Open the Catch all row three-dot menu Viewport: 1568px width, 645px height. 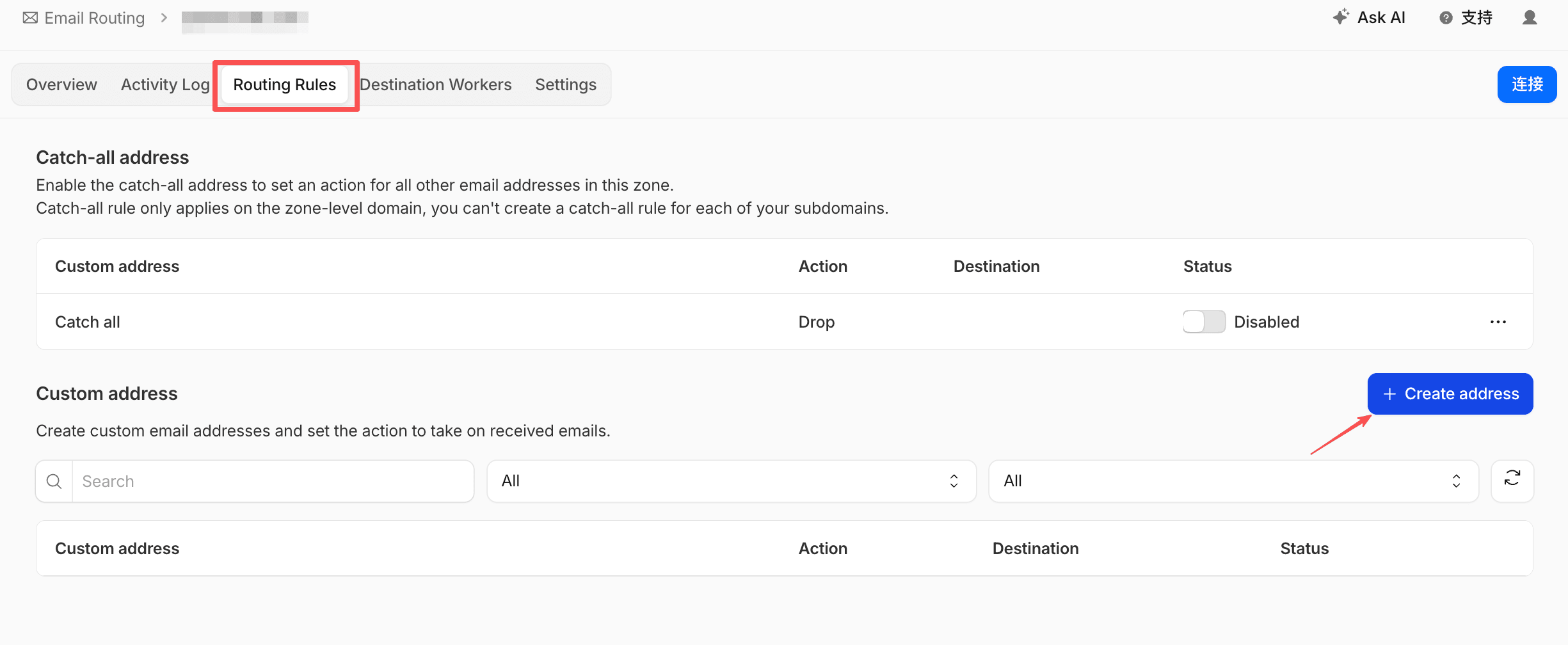tap(1498, 322)
